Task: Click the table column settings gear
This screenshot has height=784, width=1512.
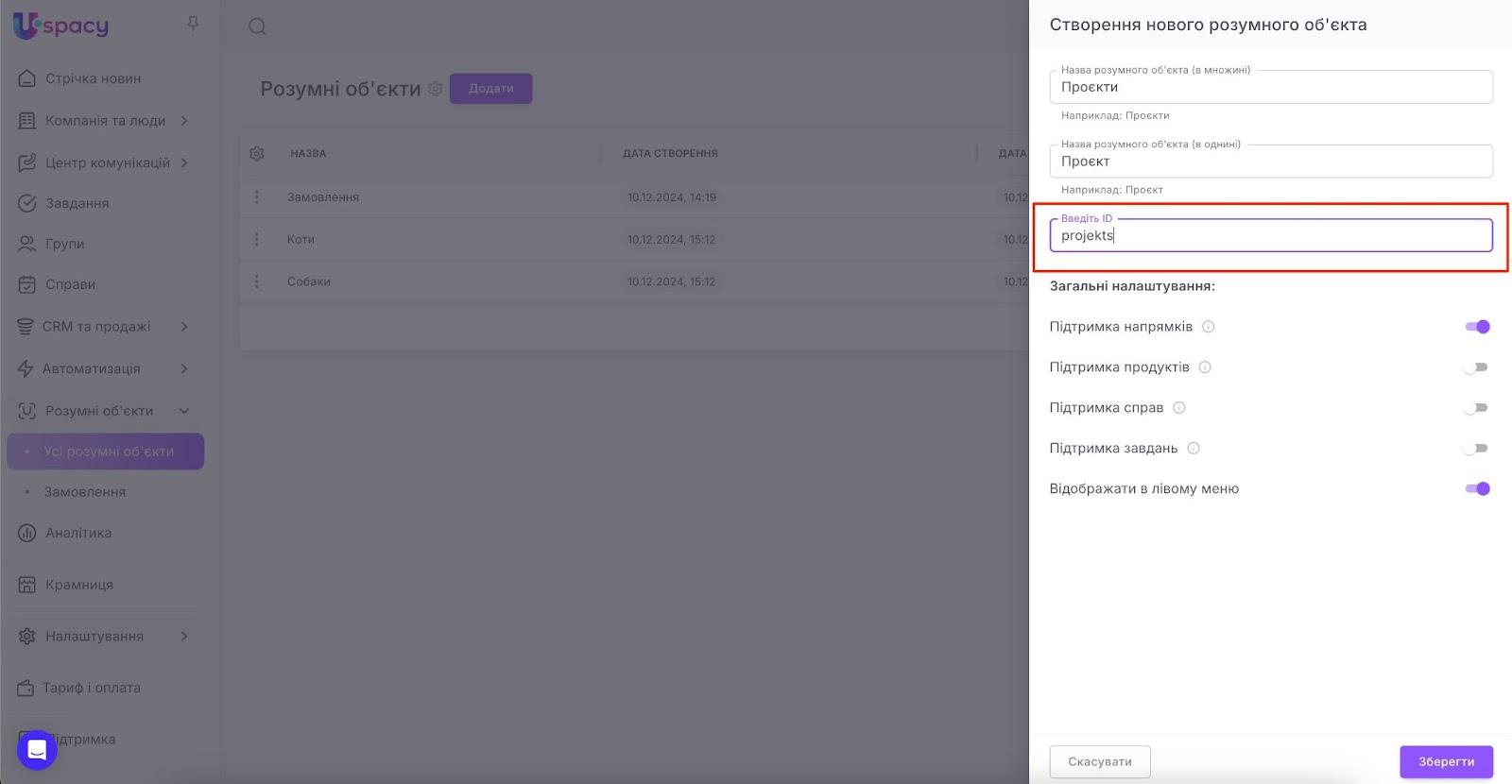Action: [x=257, y=153]
